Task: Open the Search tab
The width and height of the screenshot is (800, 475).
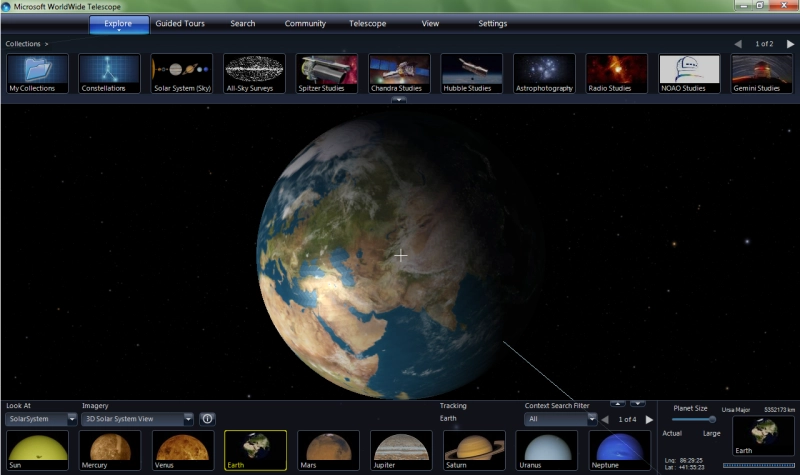Action: click(242, 23)
